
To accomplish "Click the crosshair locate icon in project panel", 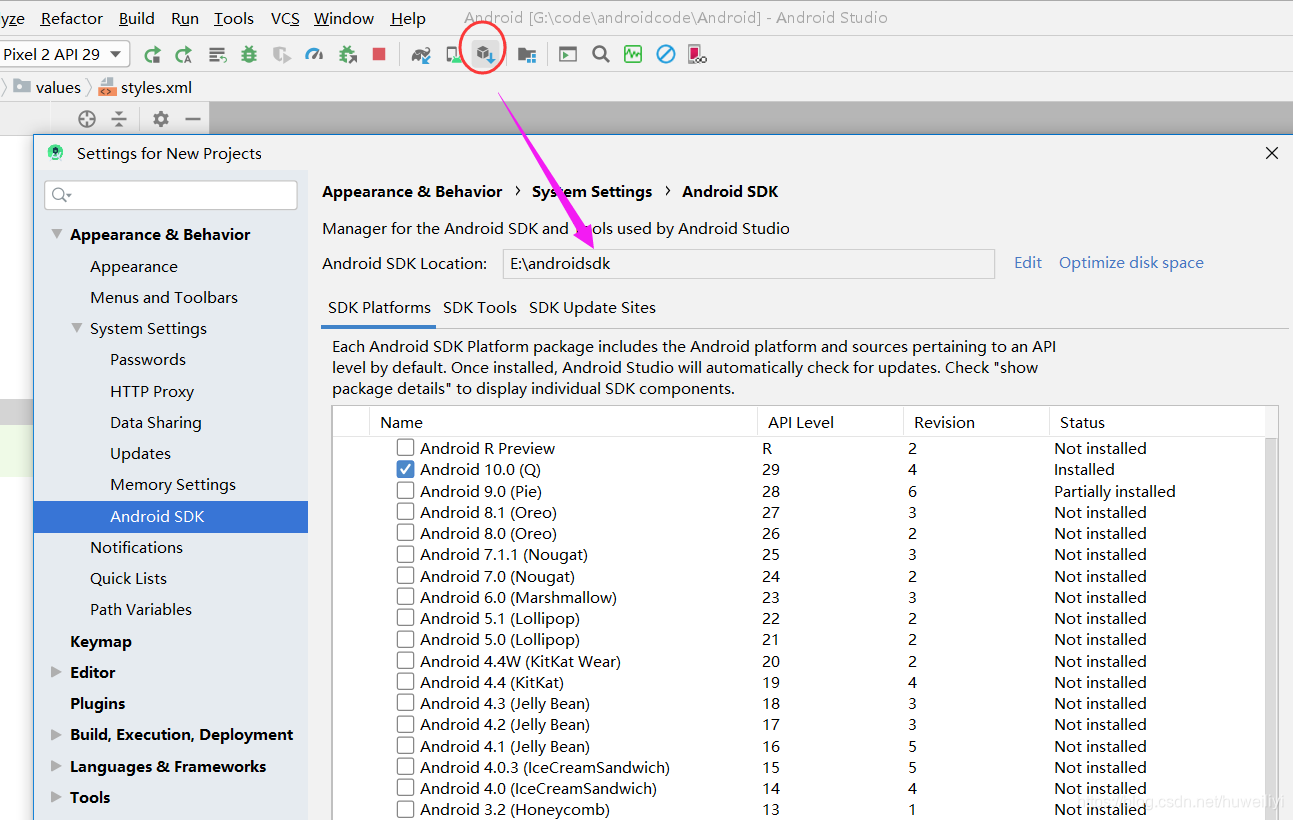I will [87, 119].
